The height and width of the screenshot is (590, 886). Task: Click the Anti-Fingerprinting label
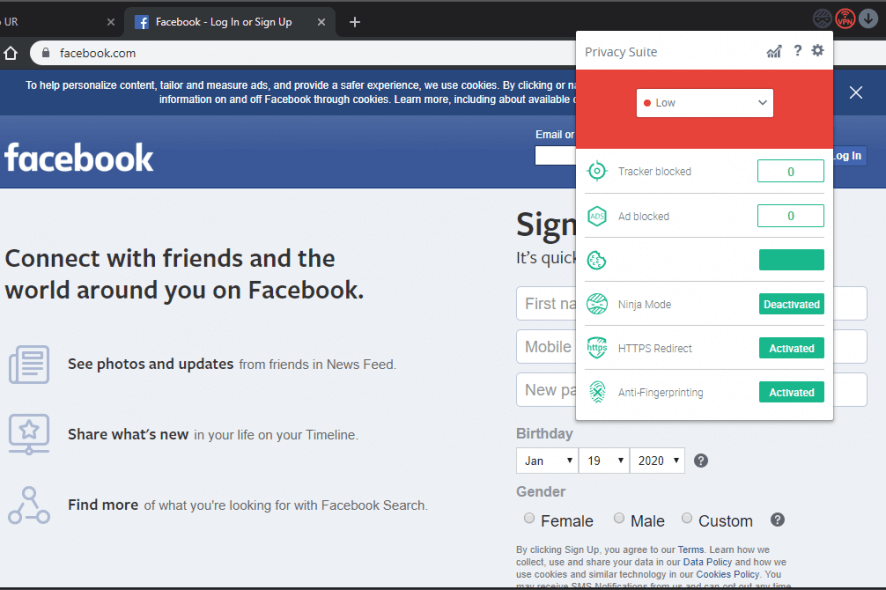(661, 393)
